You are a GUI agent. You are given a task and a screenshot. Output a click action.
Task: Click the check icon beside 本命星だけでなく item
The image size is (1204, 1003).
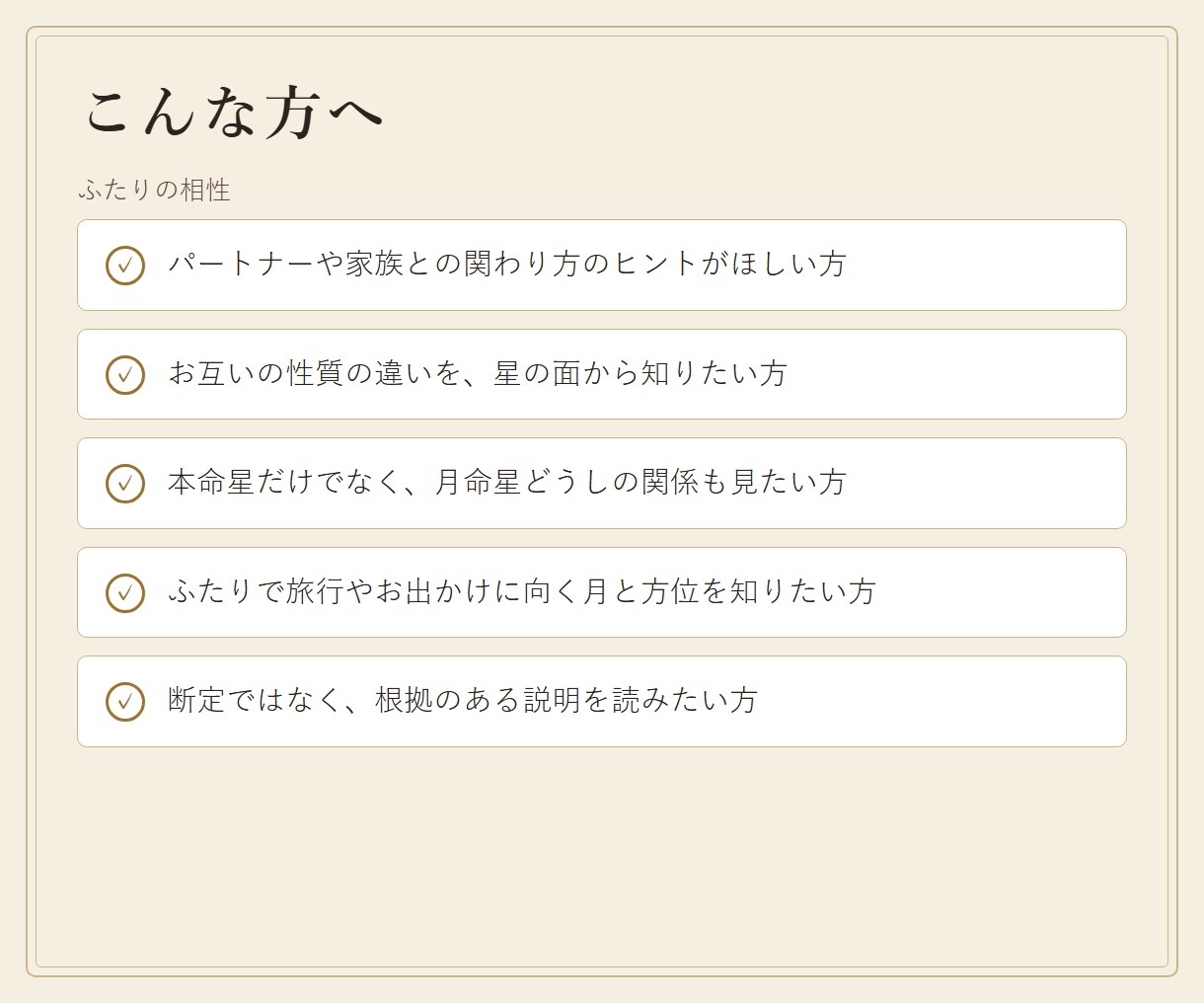125,484
